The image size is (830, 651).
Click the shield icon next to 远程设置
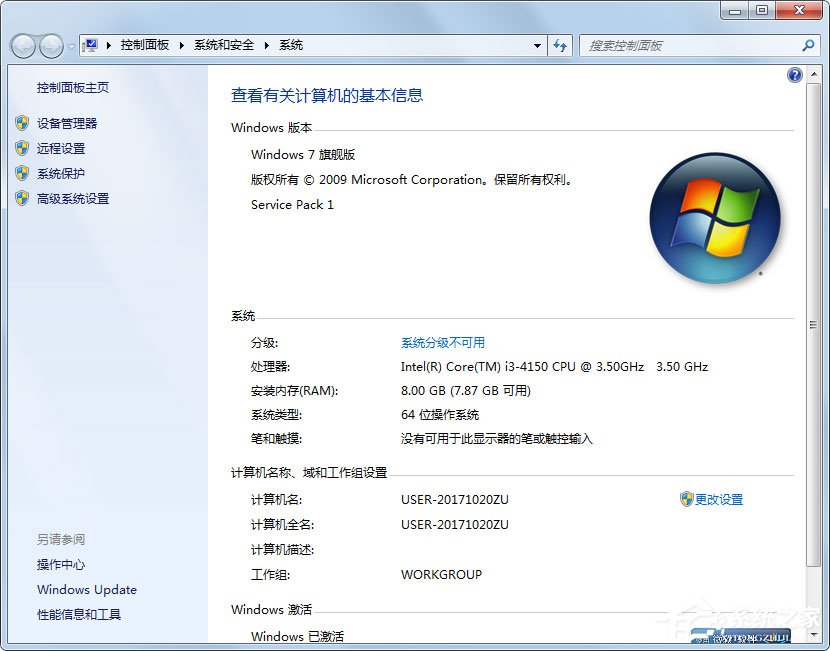point(24,148)
